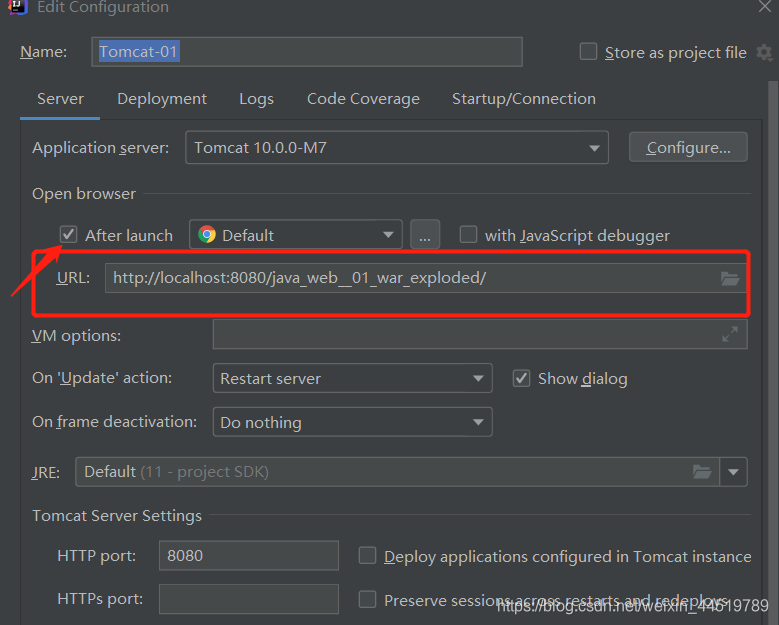Click the Chrome icon in browser dropdown
Viewport: 779px width, 625px height.
(207, 234)
